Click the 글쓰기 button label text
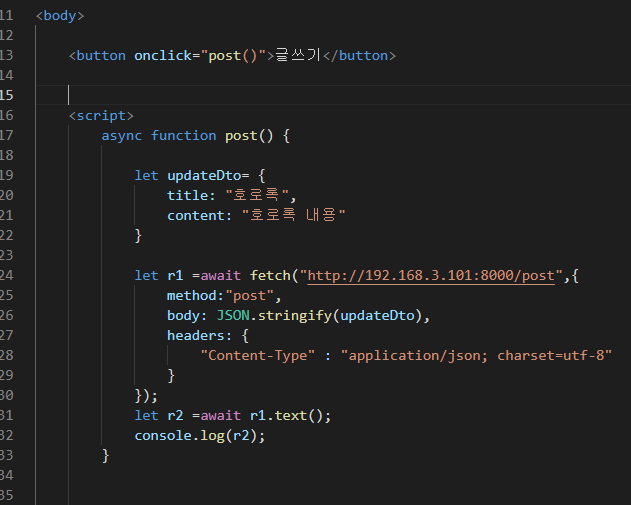Viewport: 631px width, 505px height. tap(298, 55)
